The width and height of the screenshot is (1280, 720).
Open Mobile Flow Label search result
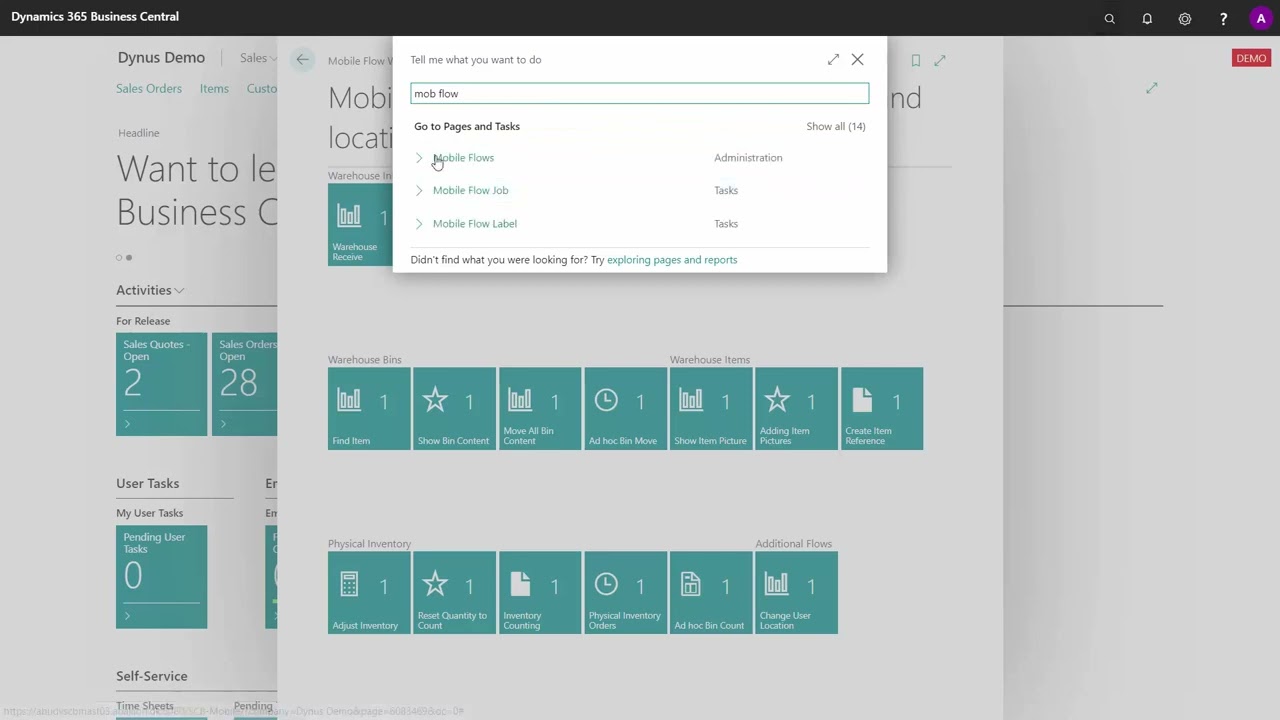(475, 224)
